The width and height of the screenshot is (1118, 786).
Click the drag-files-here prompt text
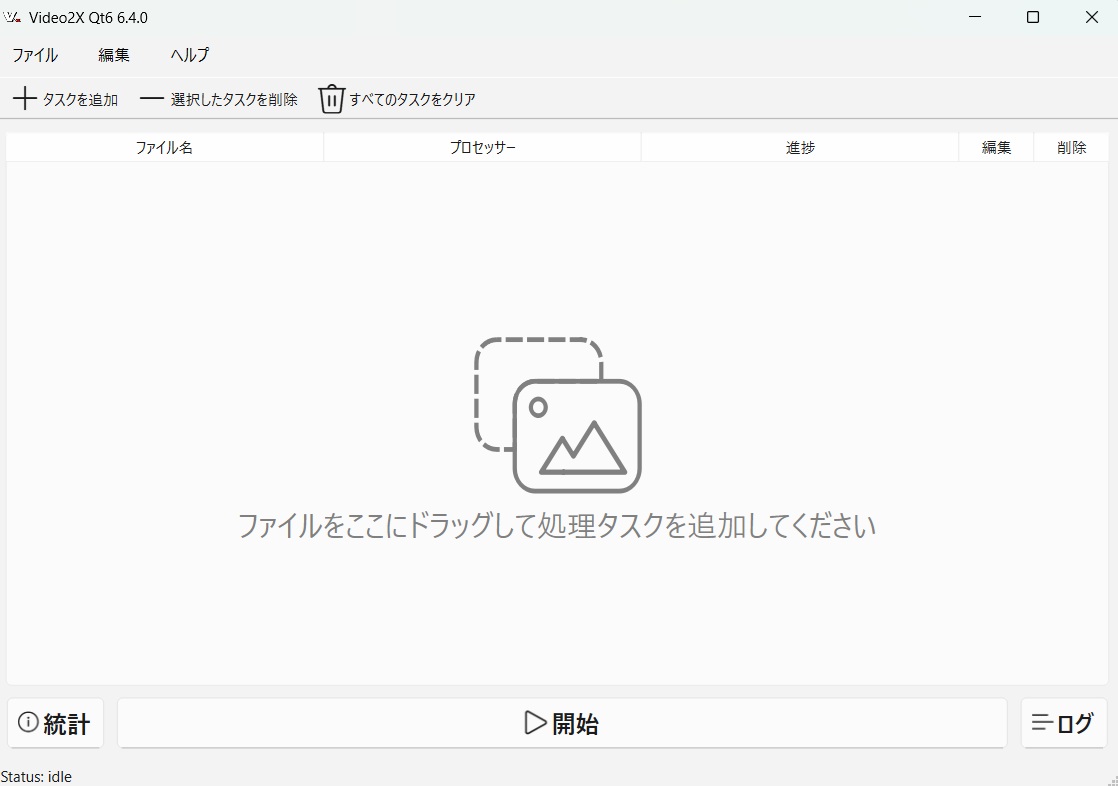(557, 525)
